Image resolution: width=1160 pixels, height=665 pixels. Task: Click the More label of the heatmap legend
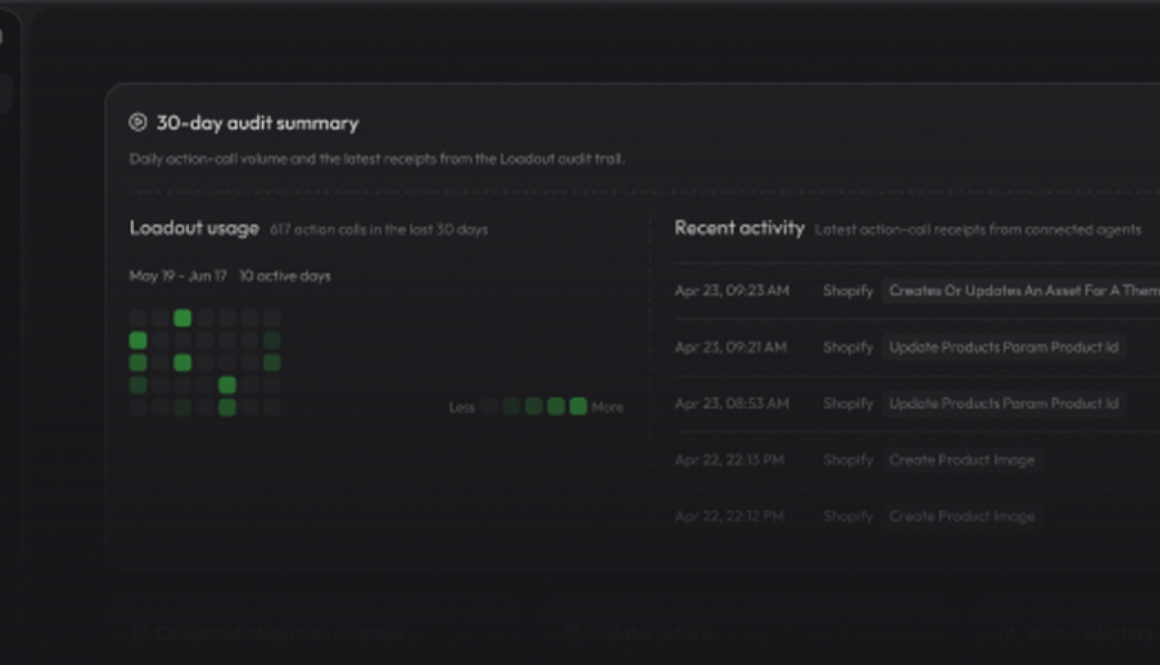[x=607, y=408]
